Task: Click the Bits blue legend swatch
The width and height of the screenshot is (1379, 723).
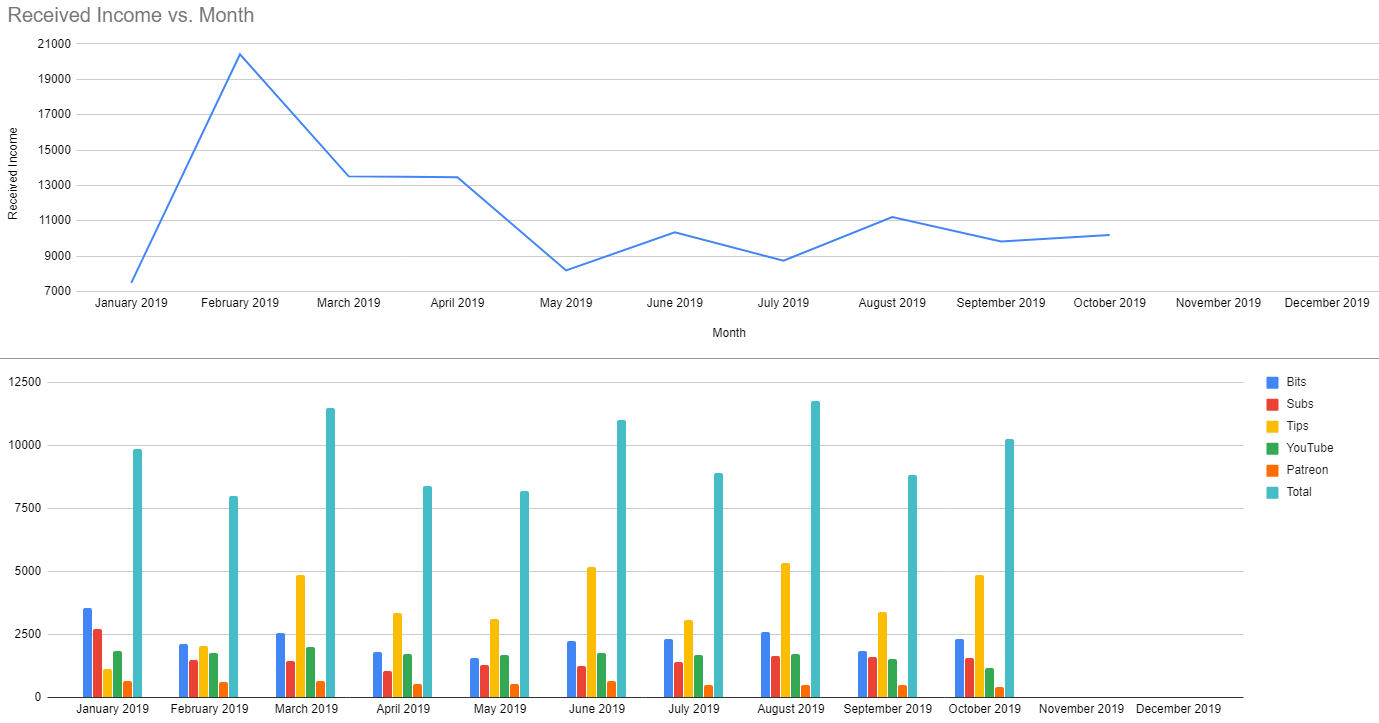Action: coord(1273,382)
